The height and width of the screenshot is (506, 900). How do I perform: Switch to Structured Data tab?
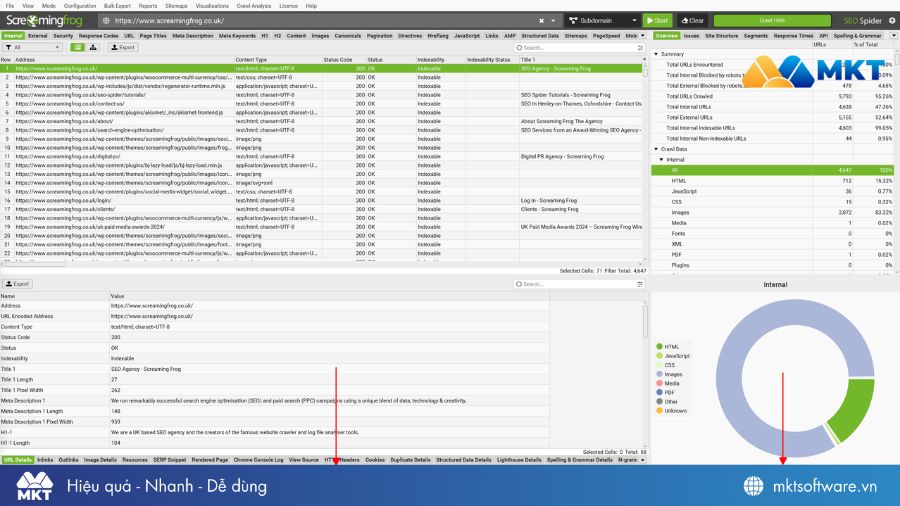click(540, 36)
